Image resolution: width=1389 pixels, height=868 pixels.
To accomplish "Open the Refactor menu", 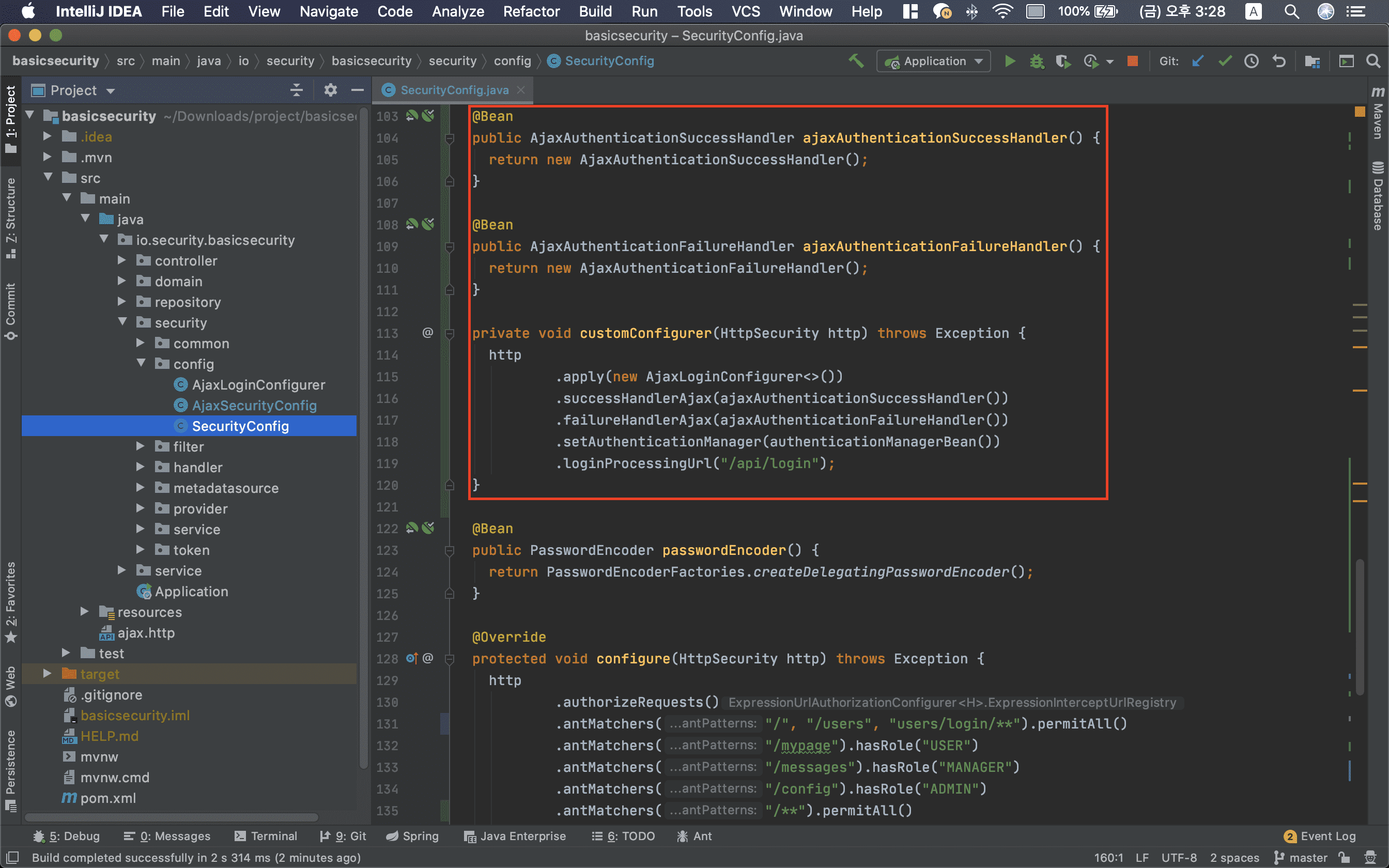I will (x=531, y=11).
